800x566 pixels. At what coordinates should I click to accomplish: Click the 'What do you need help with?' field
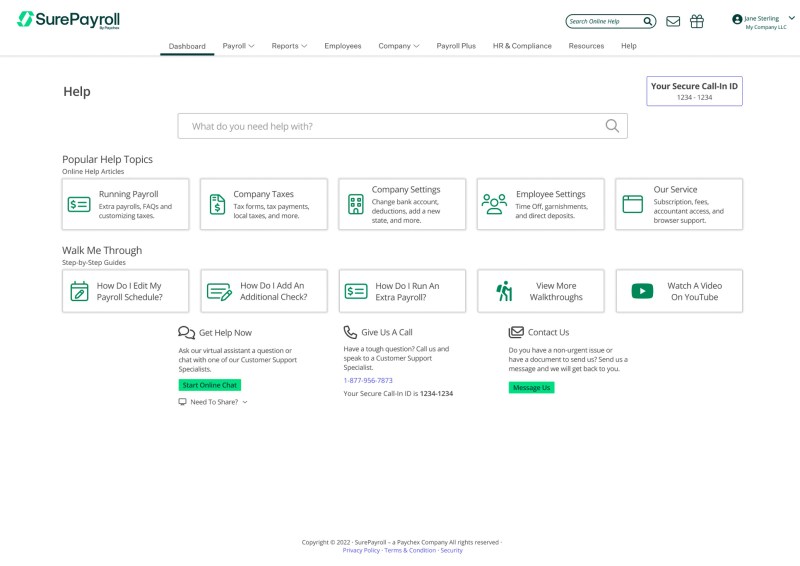(x=403, y=126)
